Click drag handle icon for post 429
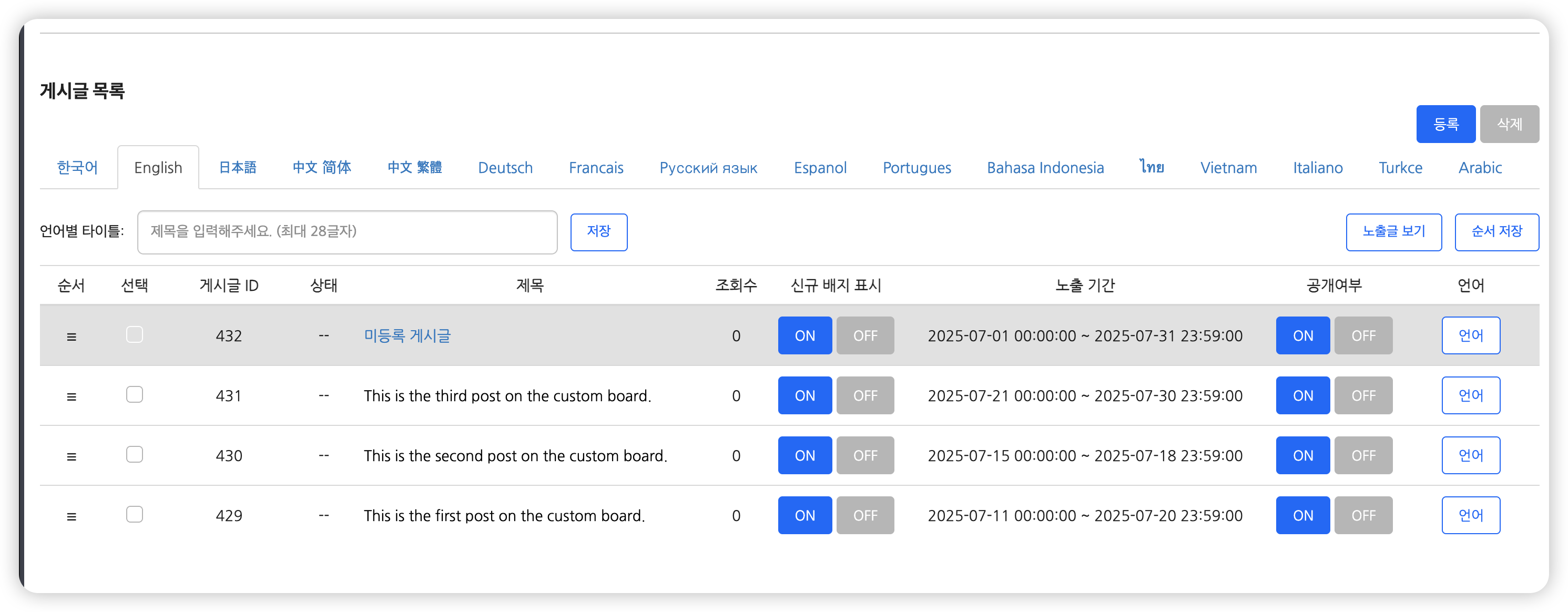The height and width of the screenshot is (612, 1568). click(71, 516)
